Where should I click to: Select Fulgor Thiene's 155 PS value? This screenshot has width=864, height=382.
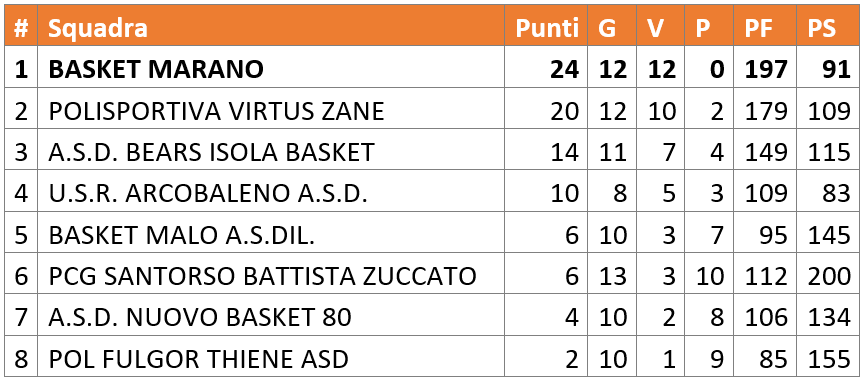click(x=829, y=359)
